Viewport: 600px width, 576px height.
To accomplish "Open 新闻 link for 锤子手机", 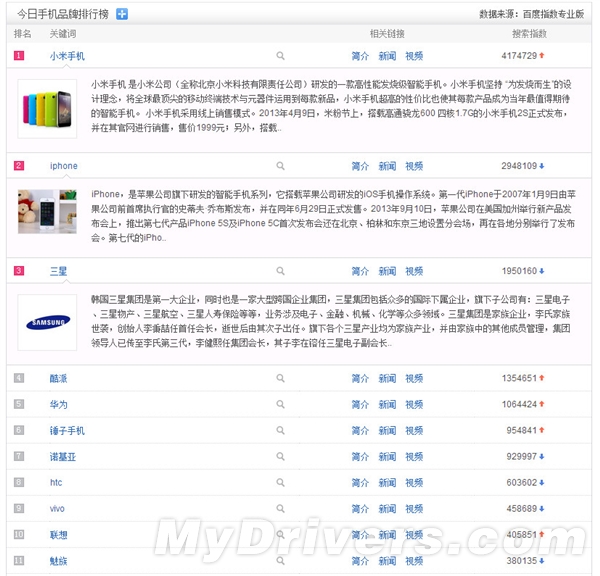I will (x=387, y=431).
